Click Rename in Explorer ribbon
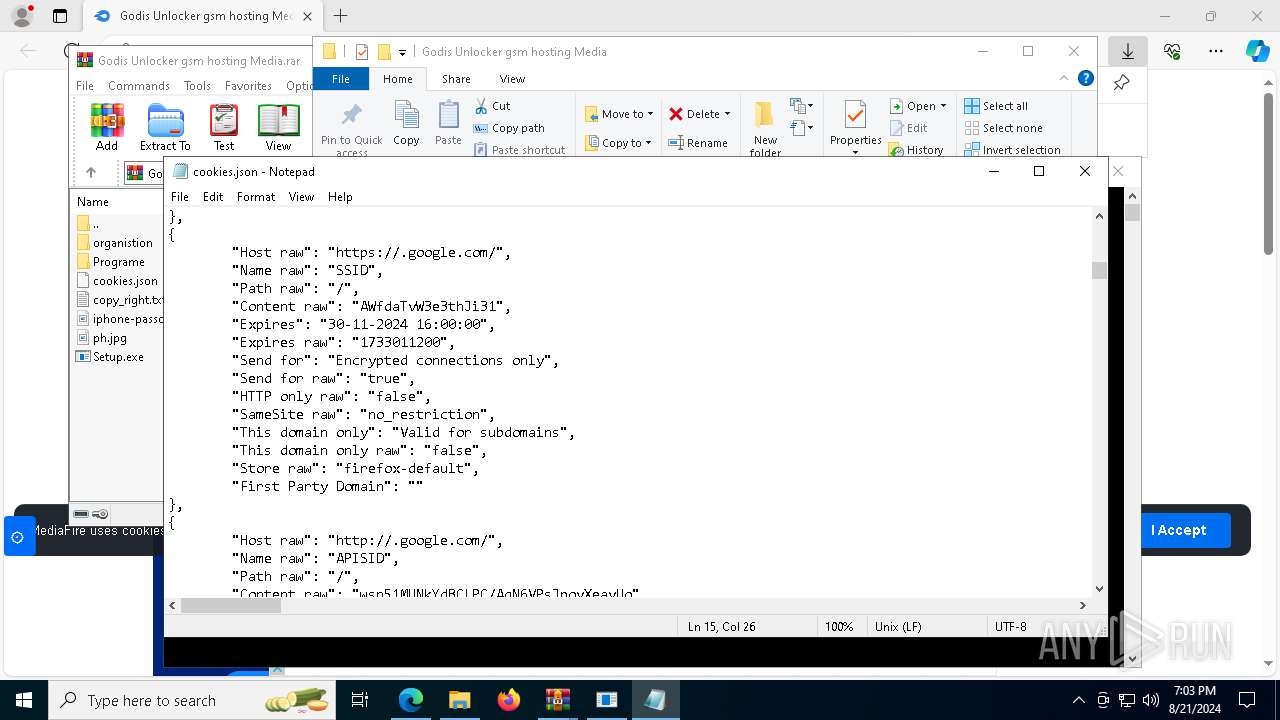The height and width of the screenshot is (720, 1280). pyautogui.click(x=698, y=143)
